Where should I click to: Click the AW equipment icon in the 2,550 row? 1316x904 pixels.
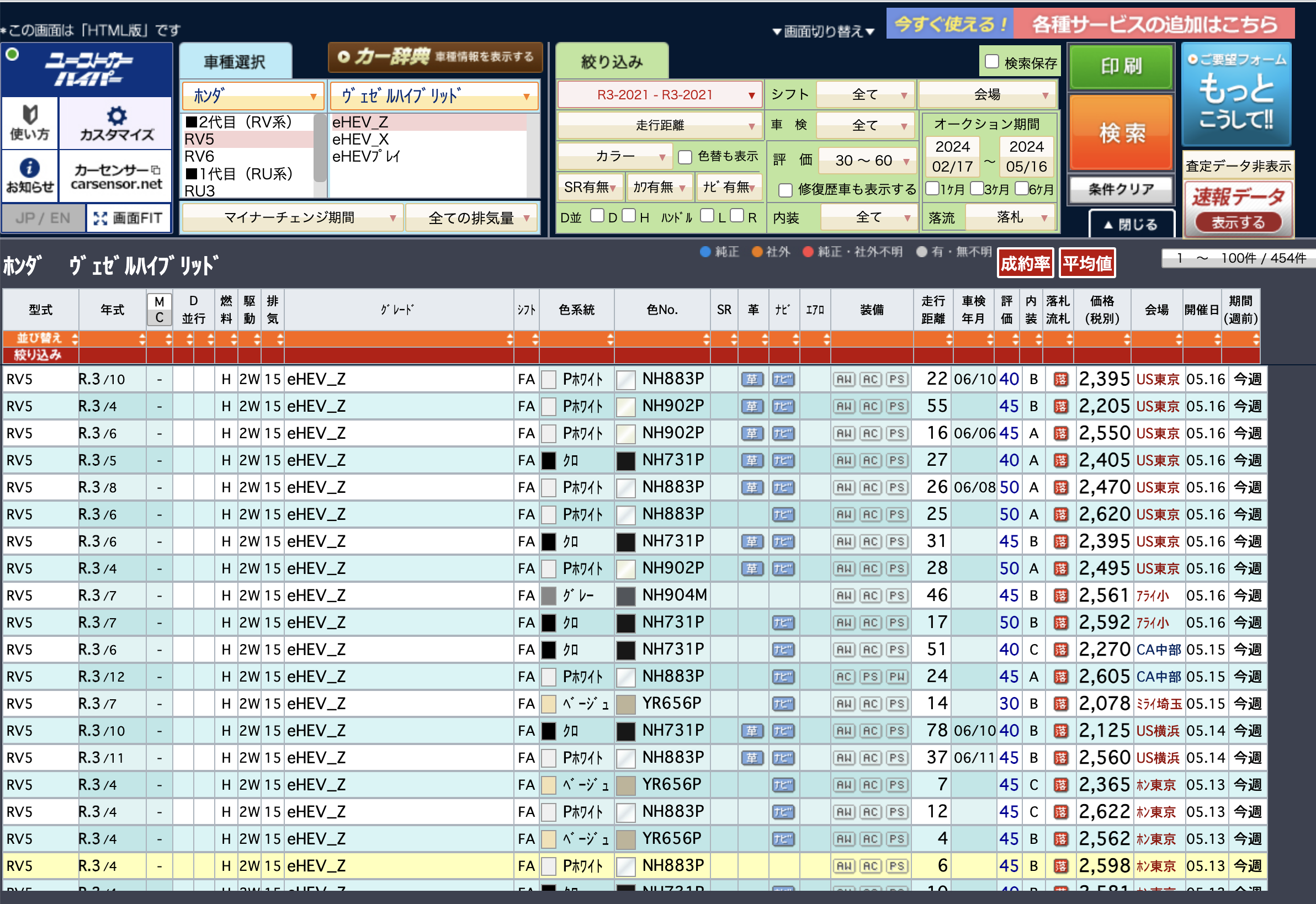point(844,434)
